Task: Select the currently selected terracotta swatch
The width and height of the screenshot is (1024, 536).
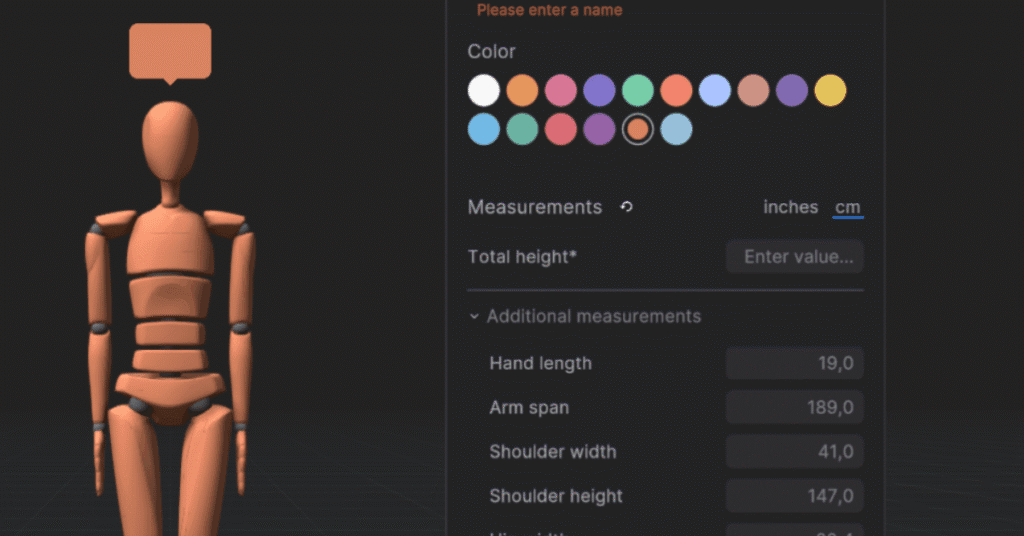Action: coord(637,129)
